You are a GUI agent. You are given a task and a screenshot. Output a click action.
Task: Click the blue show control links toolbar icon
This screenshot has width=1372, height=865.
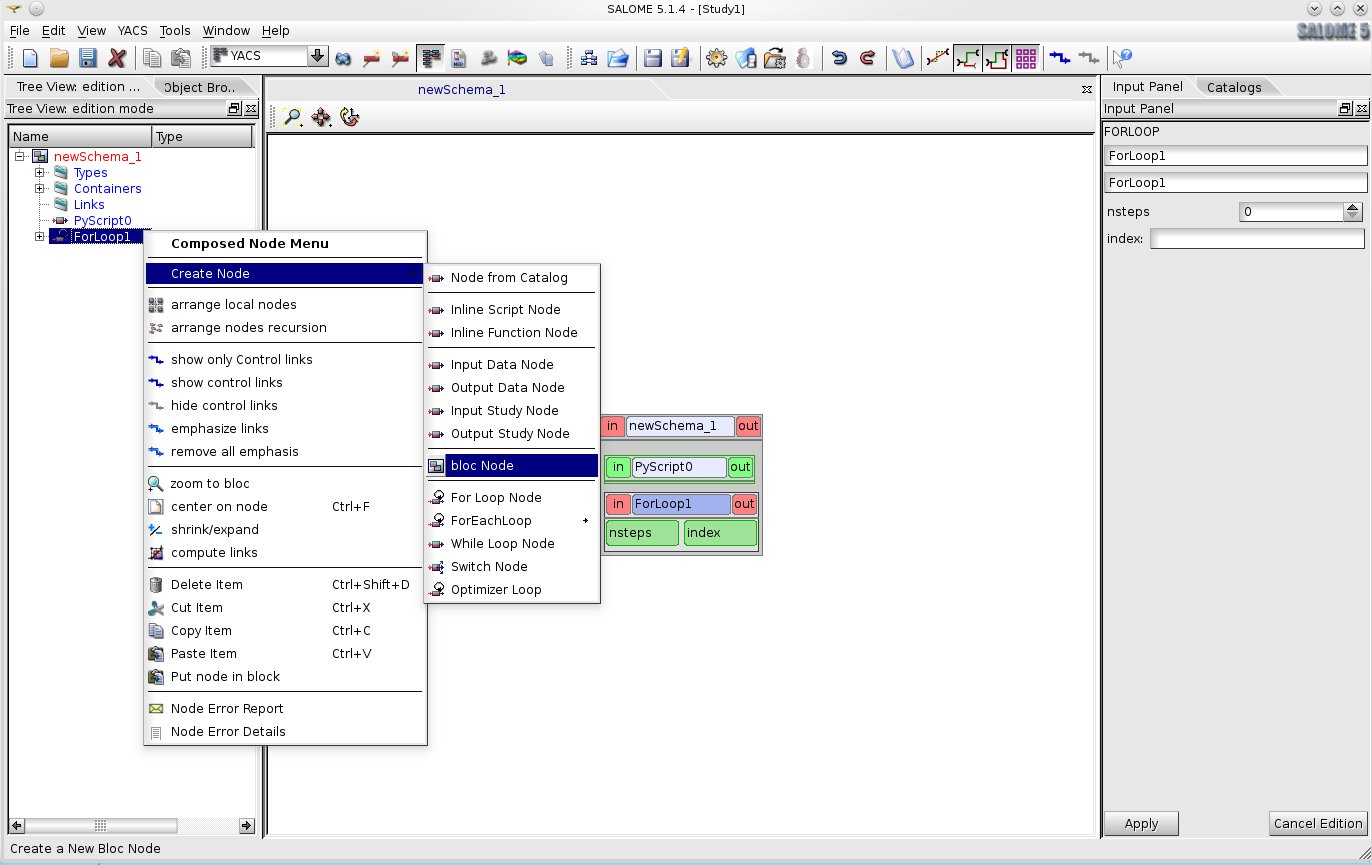tap(1060, 58)
